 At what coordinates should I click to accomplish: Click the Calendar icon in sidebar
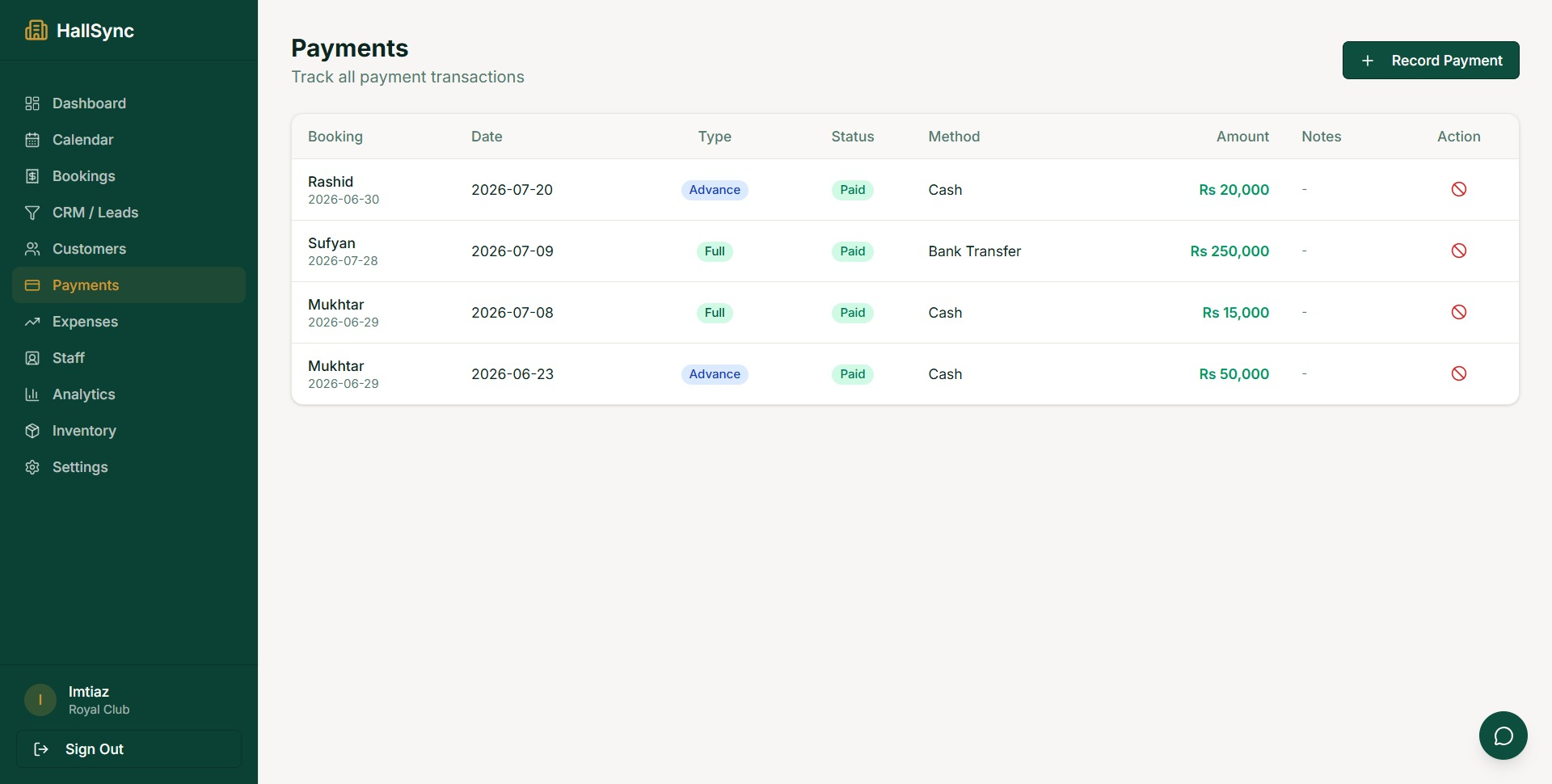[x=32, y=140]
